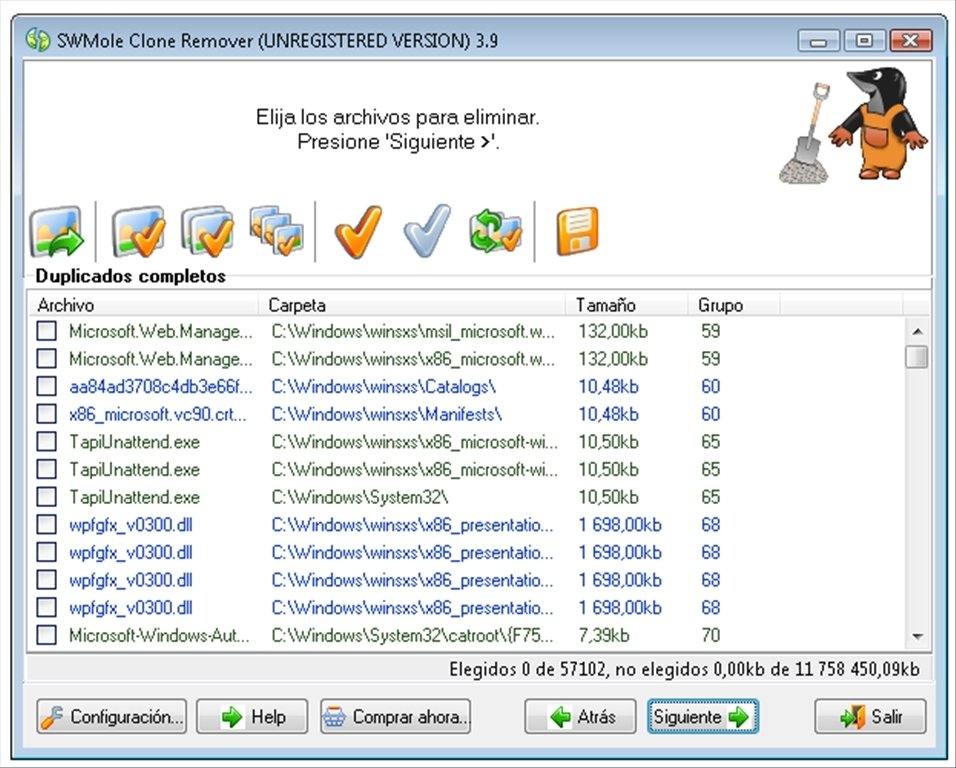Viewport: 956px width, 768px height.
Task: Proceed with the Siguiente button
Action: tap(703, 716)
